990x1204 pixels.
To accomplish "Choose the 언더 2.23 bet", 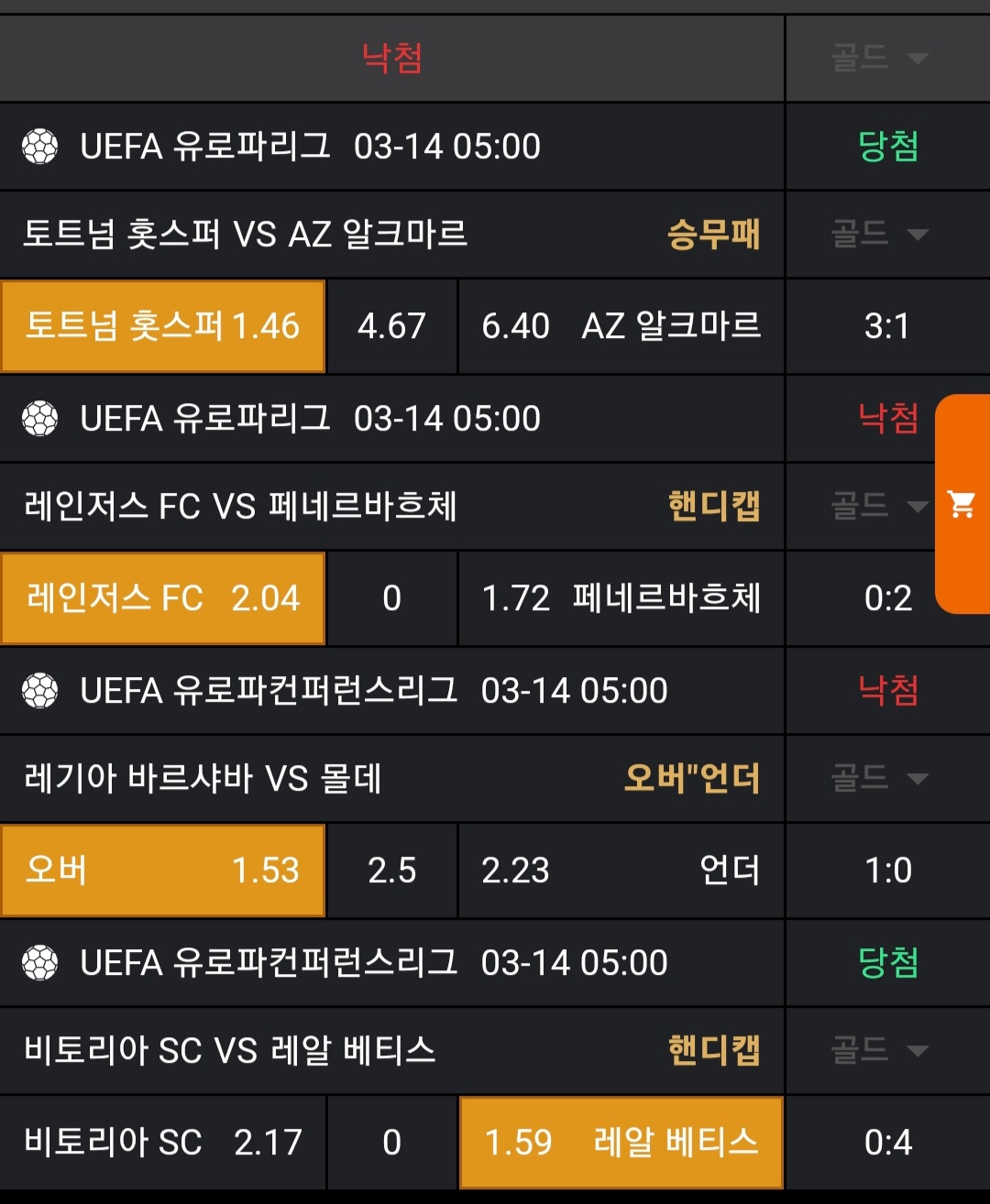I will pos(621,870).
